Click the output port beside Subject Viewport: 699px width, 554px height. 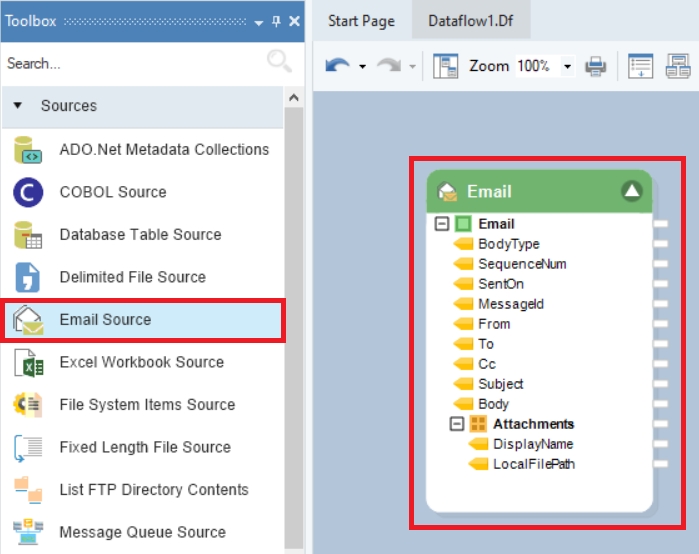(x=661, y=384)
